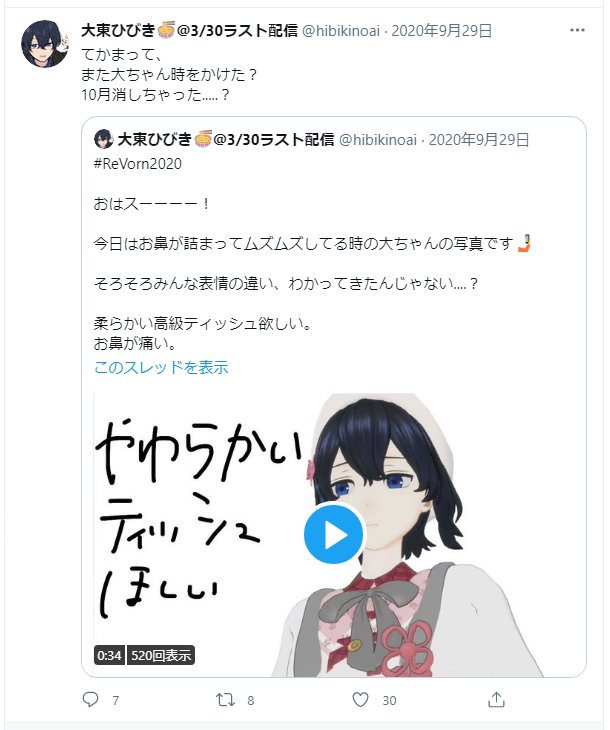Click the 0:34 video duration badge

(x=109, y=655)
